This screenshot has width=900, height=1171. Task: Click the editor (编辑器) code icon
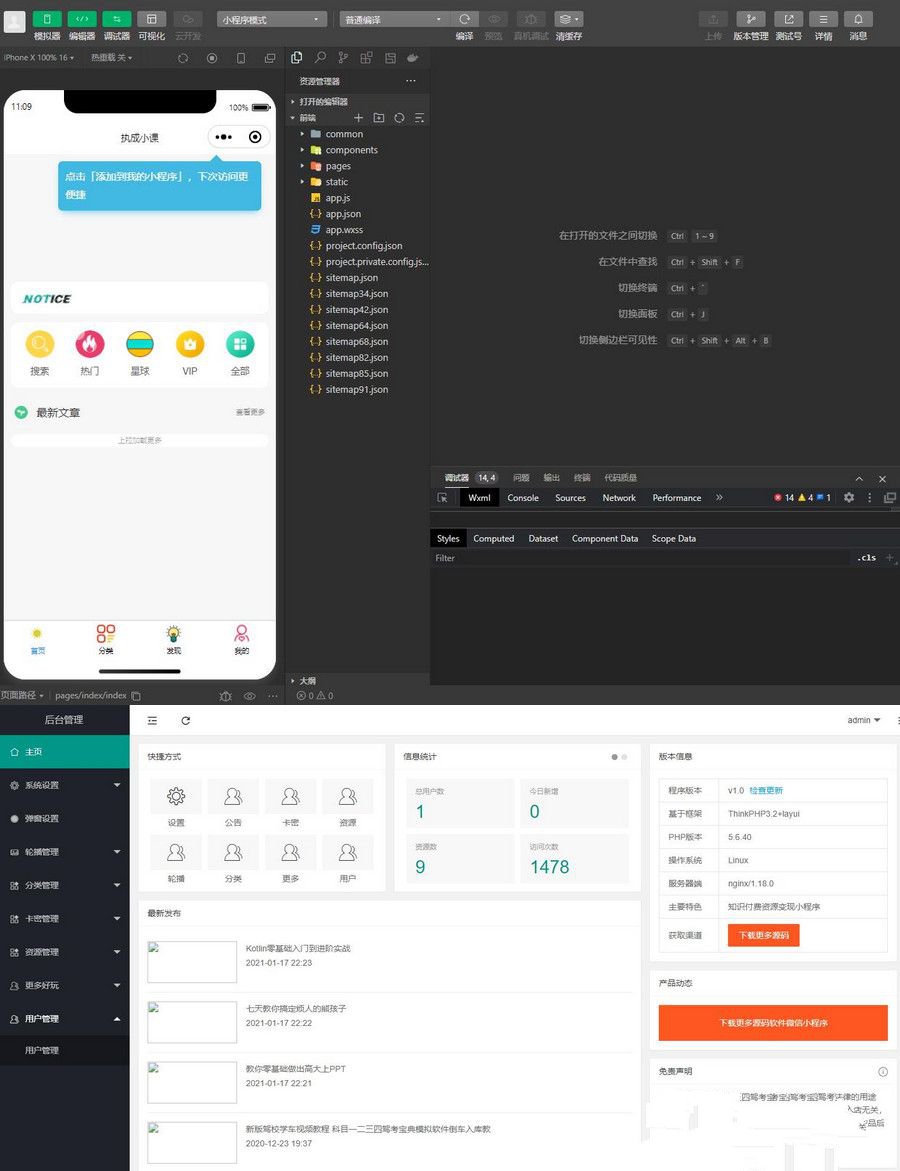click(x=82, y=19)
